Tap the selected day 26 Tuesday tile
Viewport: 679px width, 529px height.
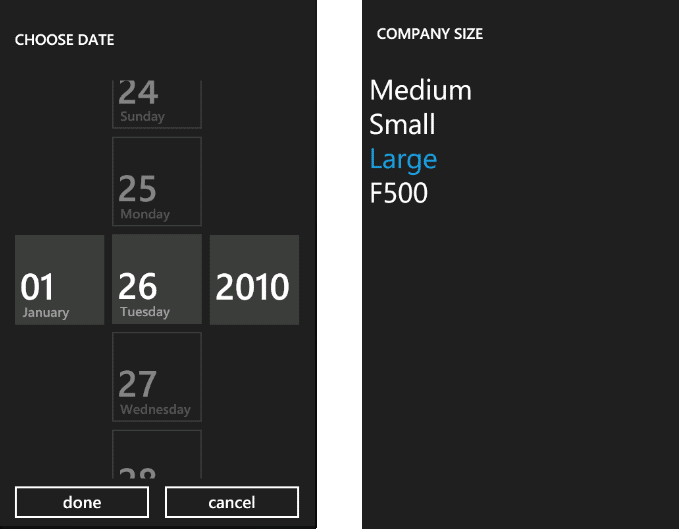[x=156, y=279]
